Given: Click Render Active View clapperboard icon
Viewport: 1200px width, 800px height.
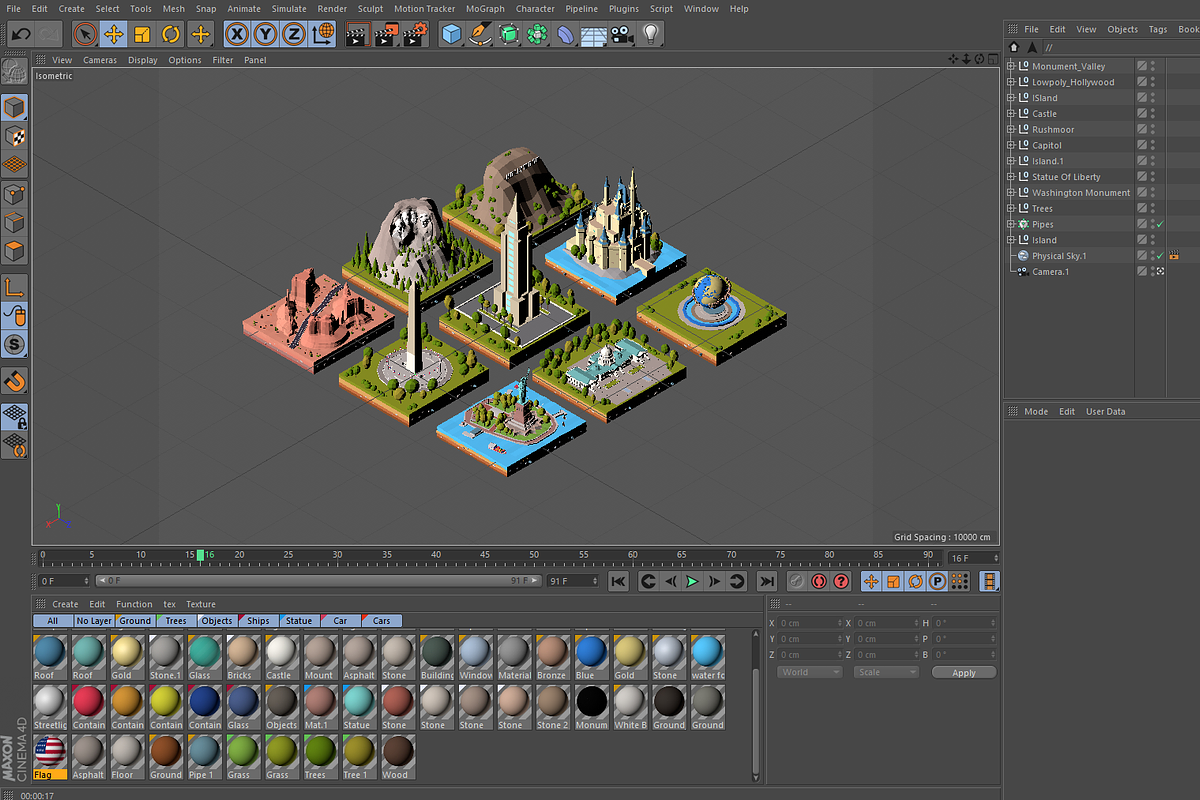Looking at the screenshot, I should tap(357, 35).
